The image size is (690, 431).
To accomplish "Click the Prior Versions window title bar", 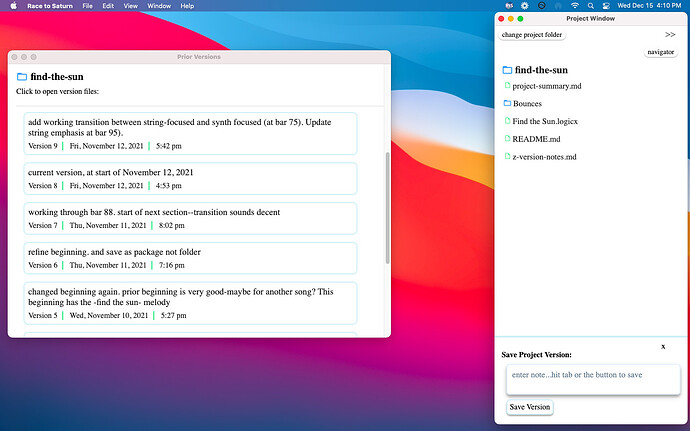I will pyautogui.click(x=199, y=57).
